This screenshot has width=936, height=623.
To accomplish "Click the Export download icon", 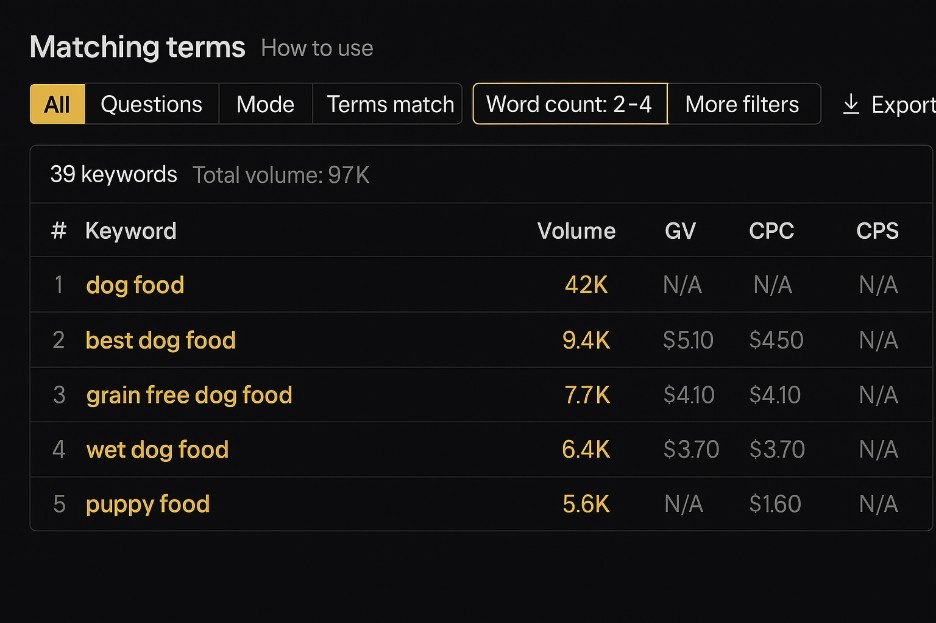I will [851, 104].
